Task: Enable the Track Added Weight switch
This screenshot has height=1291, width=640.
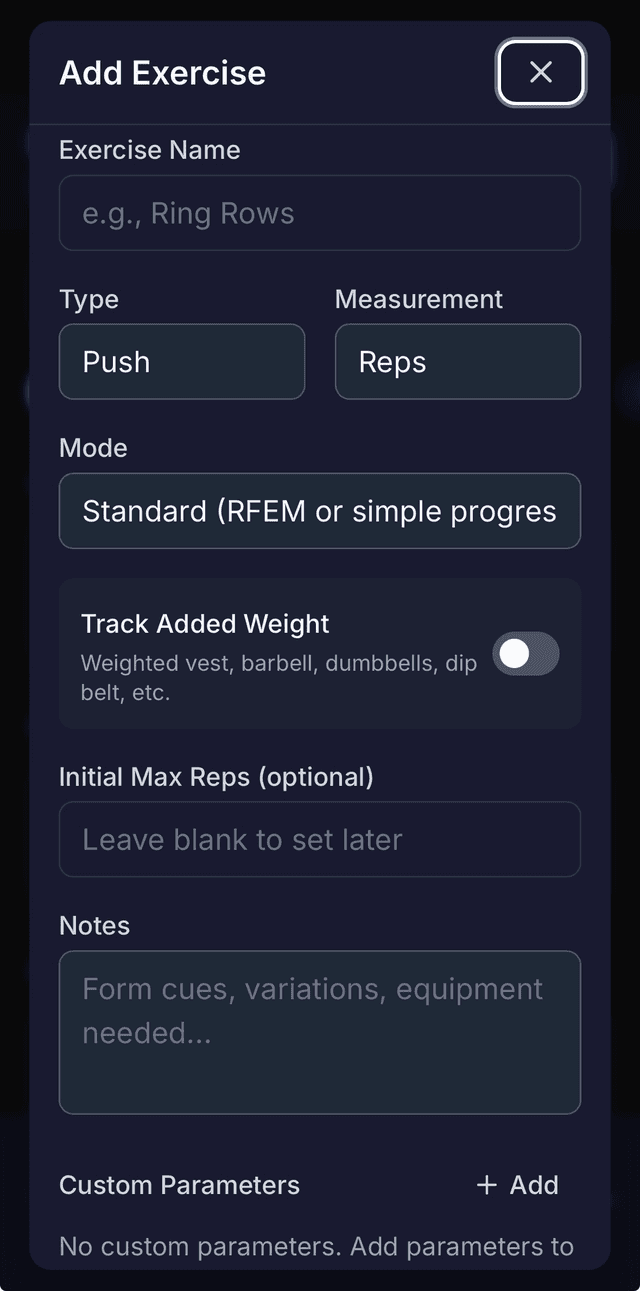Action: 525,654
